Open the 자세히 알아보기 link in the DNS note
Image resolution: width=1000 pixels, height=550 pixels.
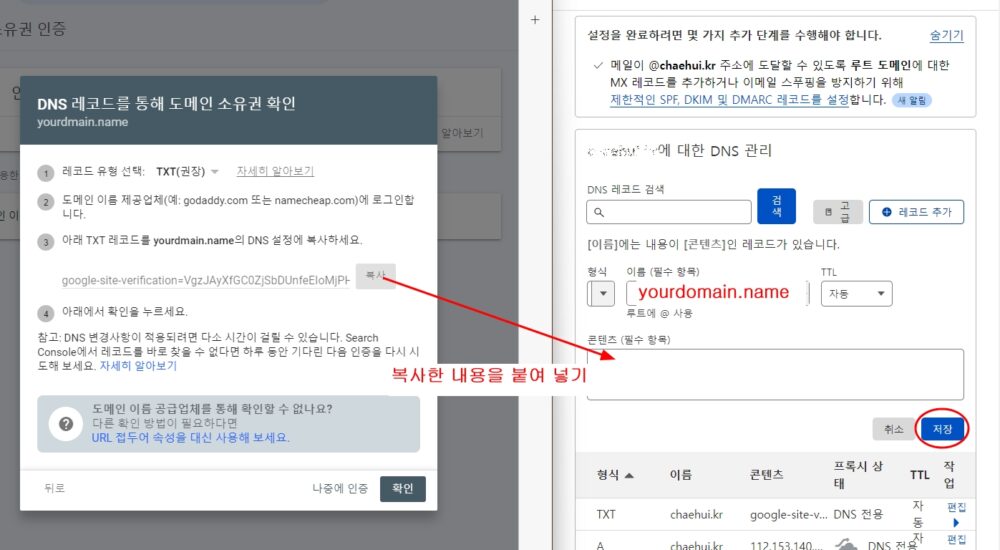click(x=138, y=366)
